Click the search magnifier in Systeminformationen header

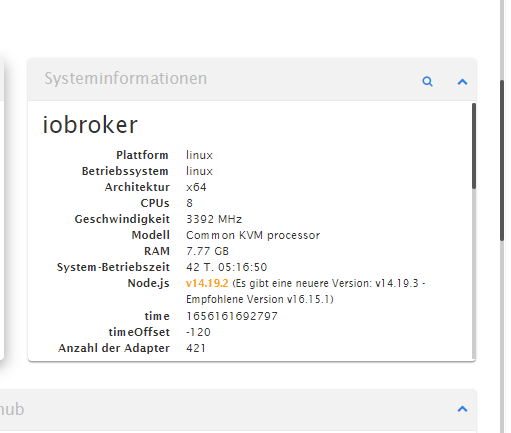click(427, 81)
